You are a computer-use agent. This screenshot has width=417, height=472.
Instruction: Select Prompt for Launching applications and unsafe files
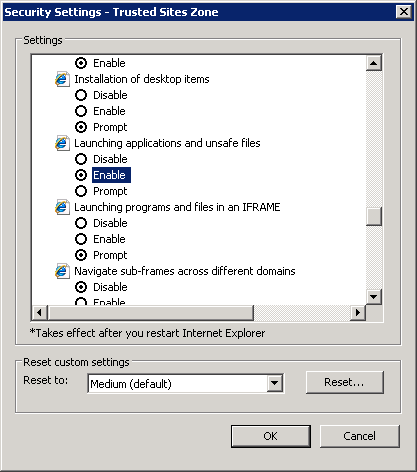tap(81, 191)
